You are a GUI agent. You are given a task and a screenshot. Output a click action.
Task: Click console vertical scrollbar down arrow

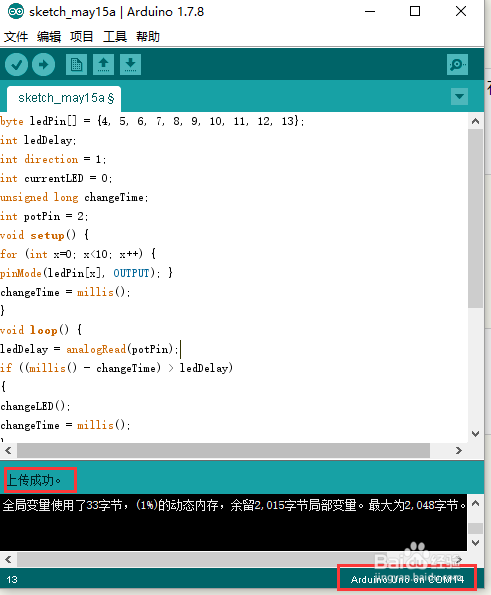click(475, 543)
